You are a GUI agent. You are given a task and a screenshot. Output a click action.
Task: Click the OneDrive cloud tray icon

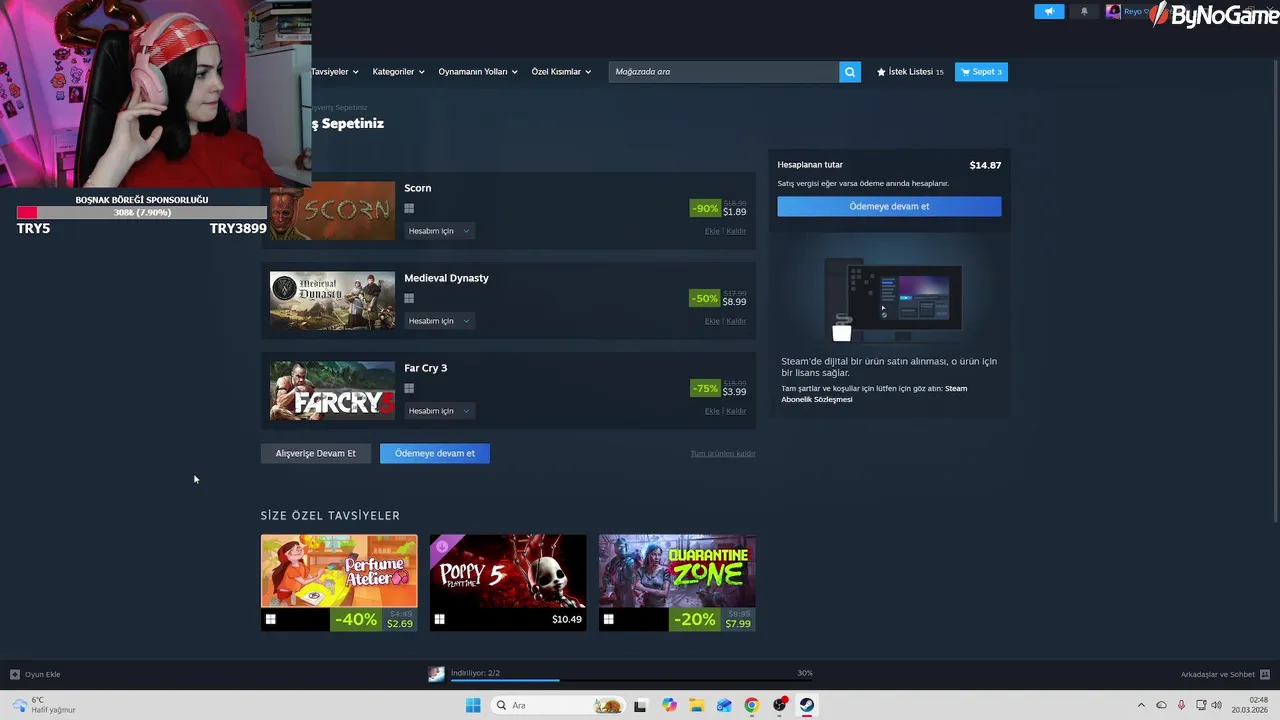point(1161,705)
